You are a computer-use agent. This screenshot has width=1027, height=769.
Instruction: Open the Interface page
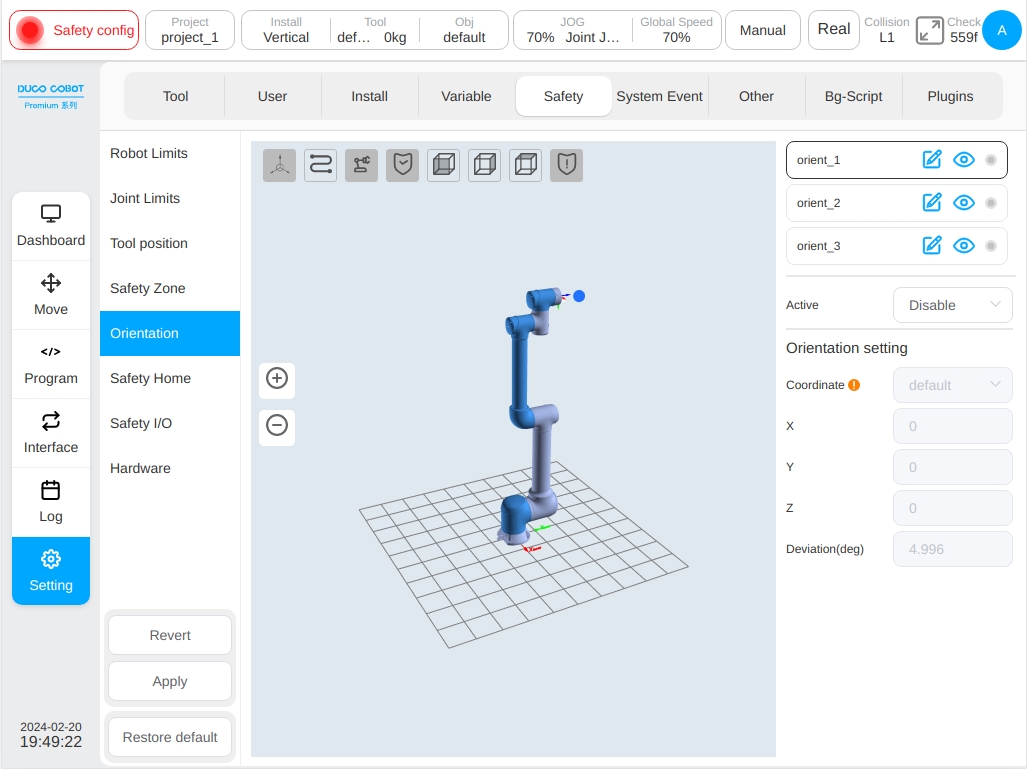pos(51,433)
